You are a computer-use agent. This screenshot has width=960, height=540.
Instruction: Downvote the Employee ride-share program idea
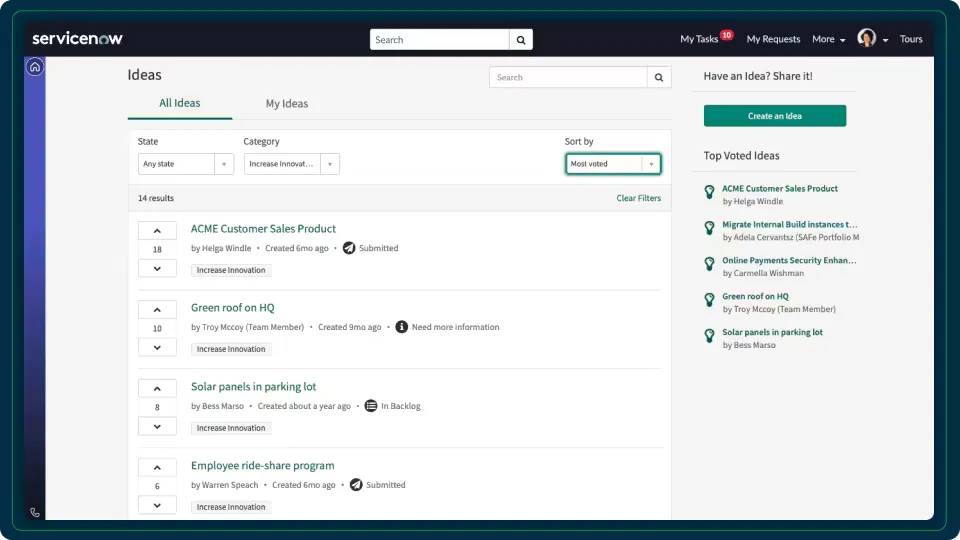pyautogui.click(x=157, y=505)
